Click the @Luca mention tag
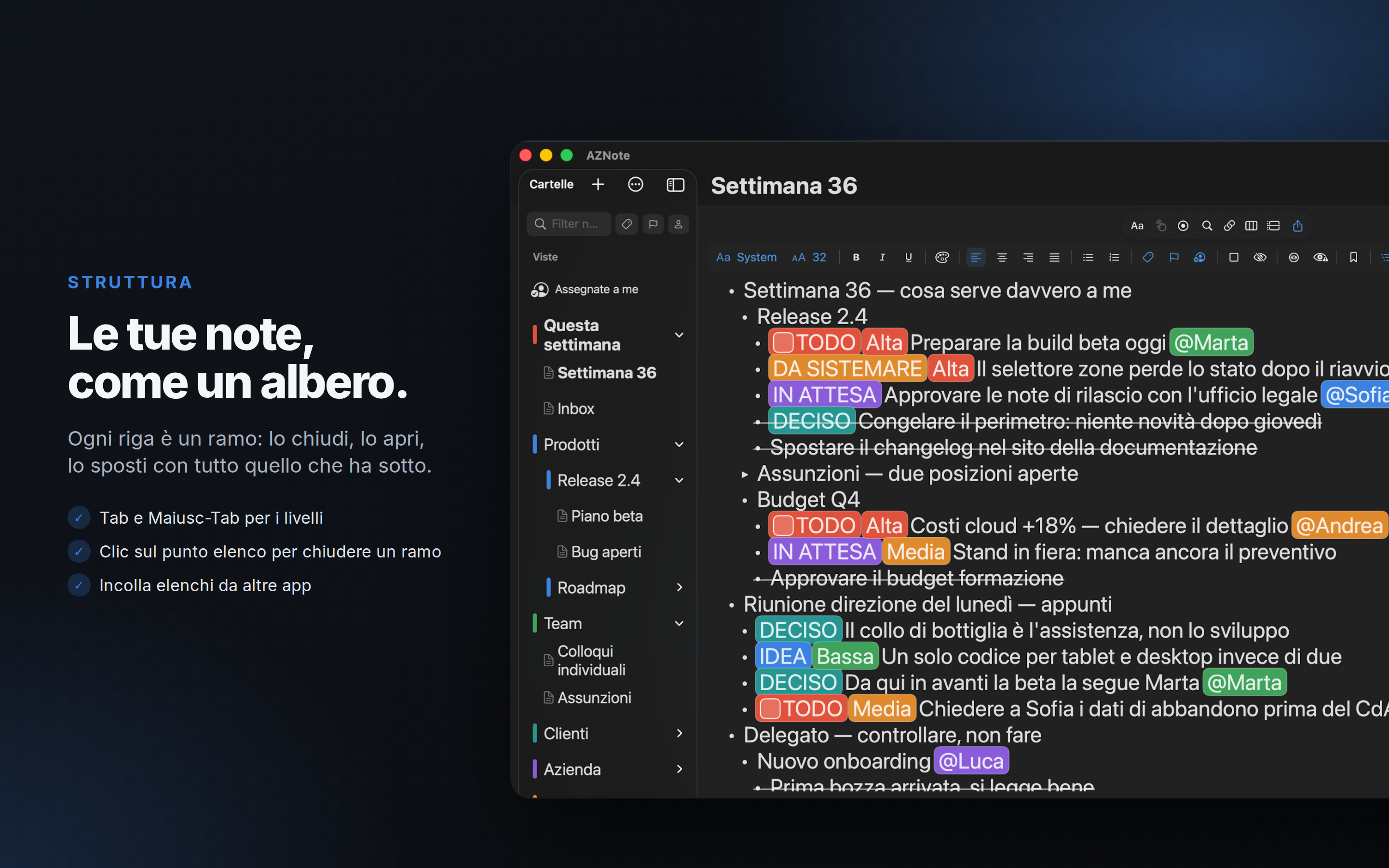This screenshot has width=1389, height=868. coord(971,761)
